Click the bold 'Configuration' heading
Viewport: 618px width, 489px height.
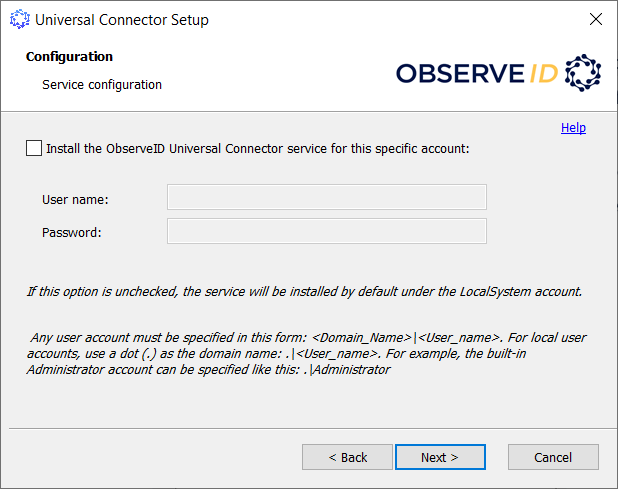(x=69, y=57)
